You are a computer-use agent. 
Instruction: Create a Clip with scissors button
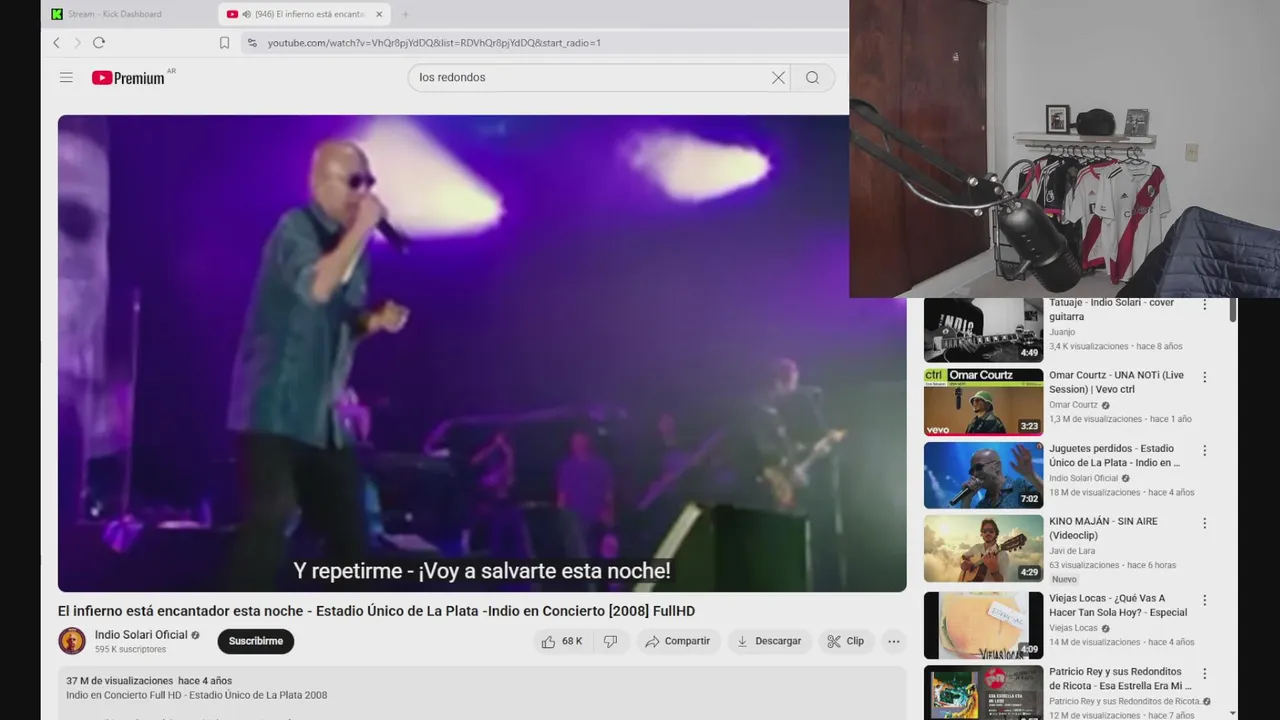pyautogui.click(x=846, y=641)
